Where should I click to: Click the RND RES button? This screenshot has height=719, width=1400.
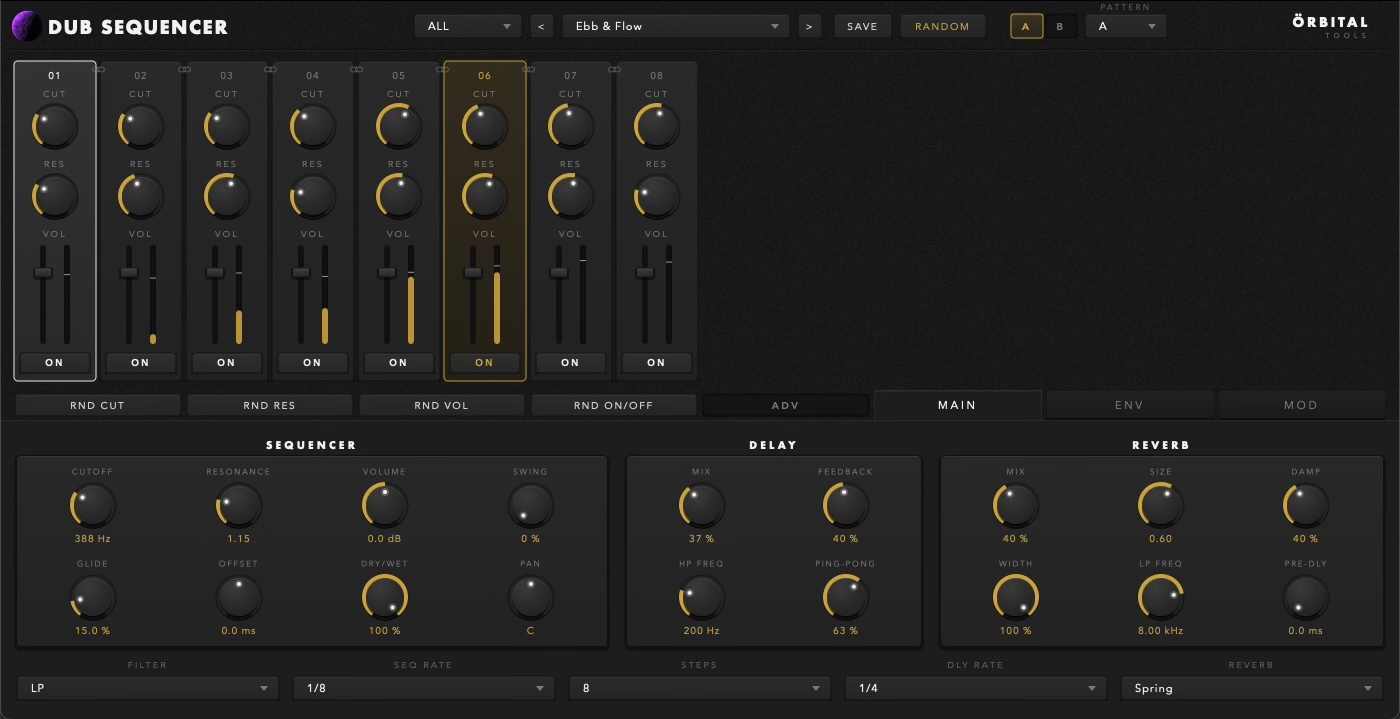coord(270,405)
